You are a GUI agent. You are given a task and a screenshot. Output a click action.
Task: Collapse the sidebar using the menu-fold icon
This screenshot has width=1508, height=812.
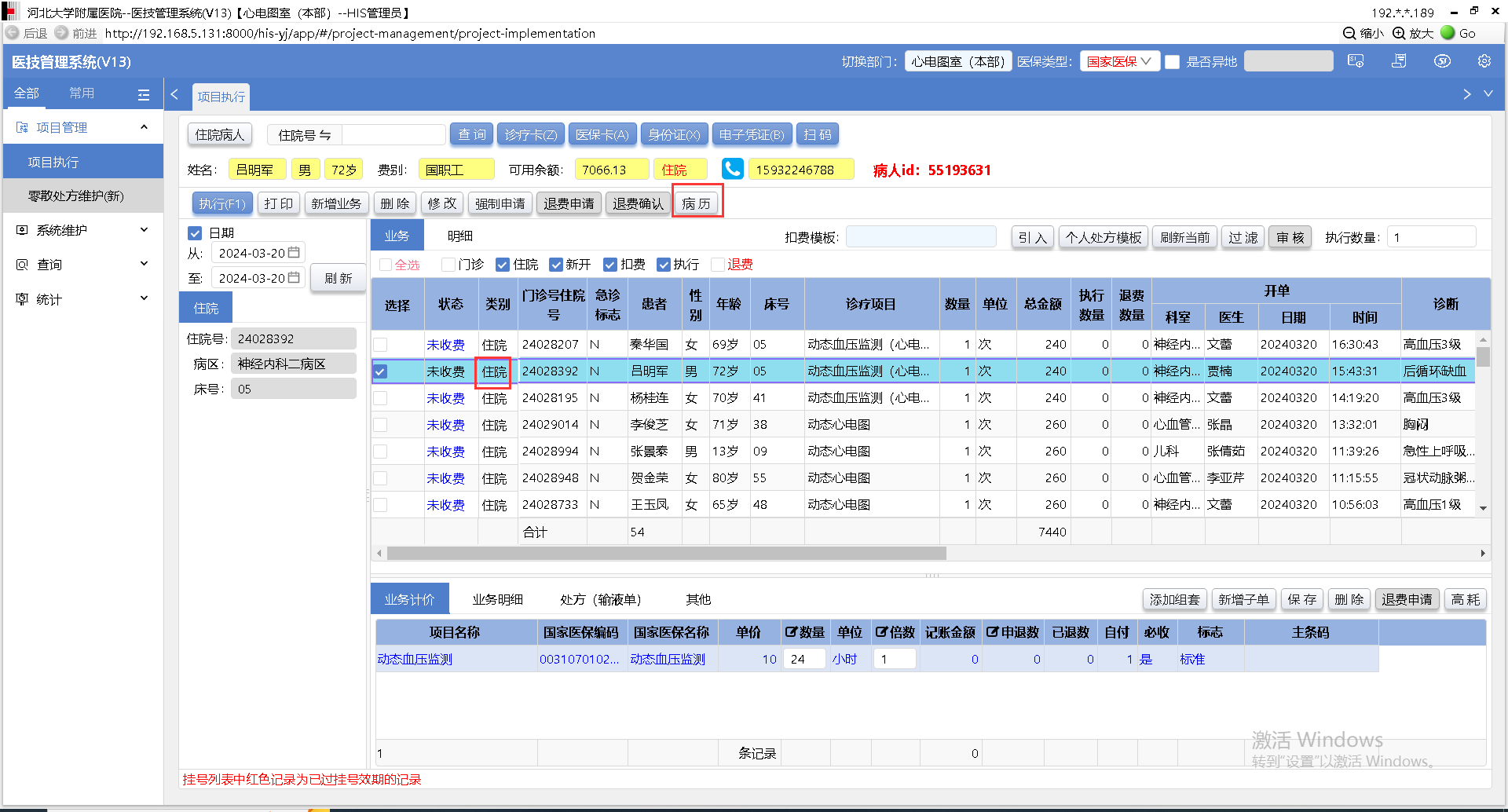143,94
